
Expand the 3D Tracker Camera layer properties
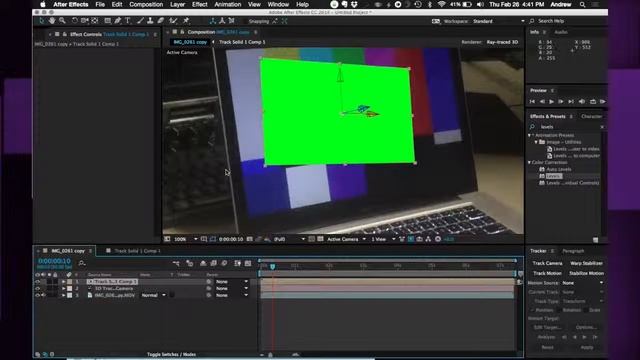63,289
